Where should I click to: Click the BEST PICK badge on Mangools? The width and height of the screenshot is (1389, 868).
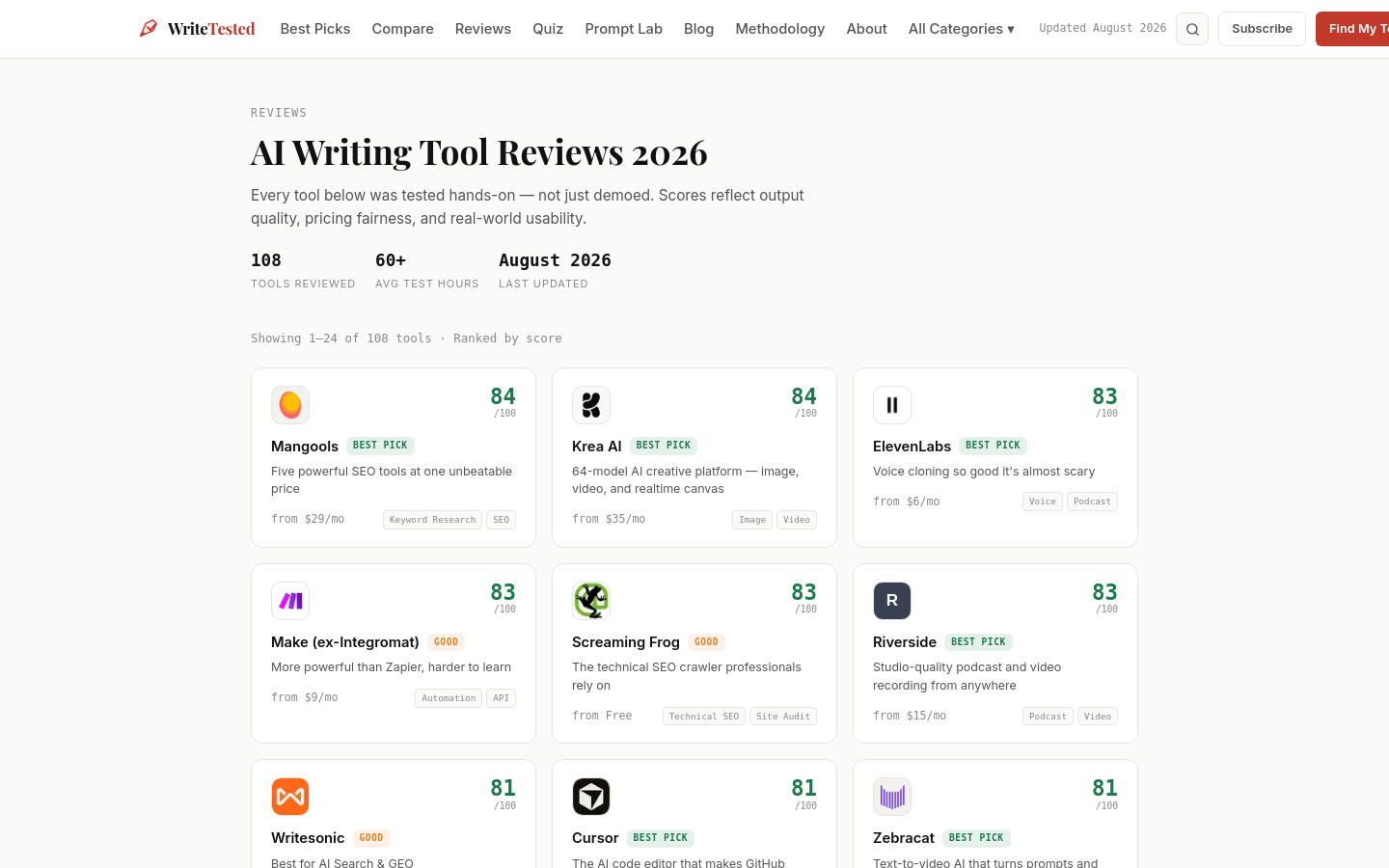pos(380,446)
